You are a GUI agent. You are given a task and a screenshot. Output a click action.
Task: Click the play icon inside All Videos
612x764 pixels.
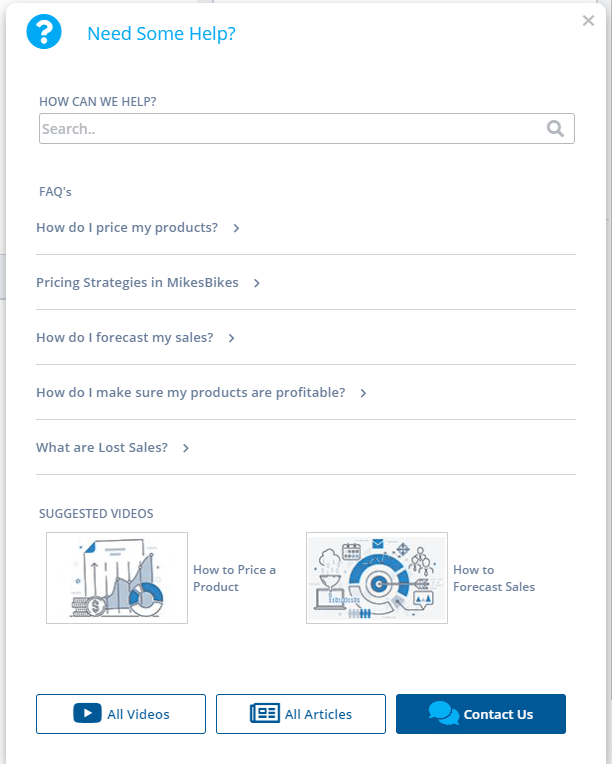88,713
